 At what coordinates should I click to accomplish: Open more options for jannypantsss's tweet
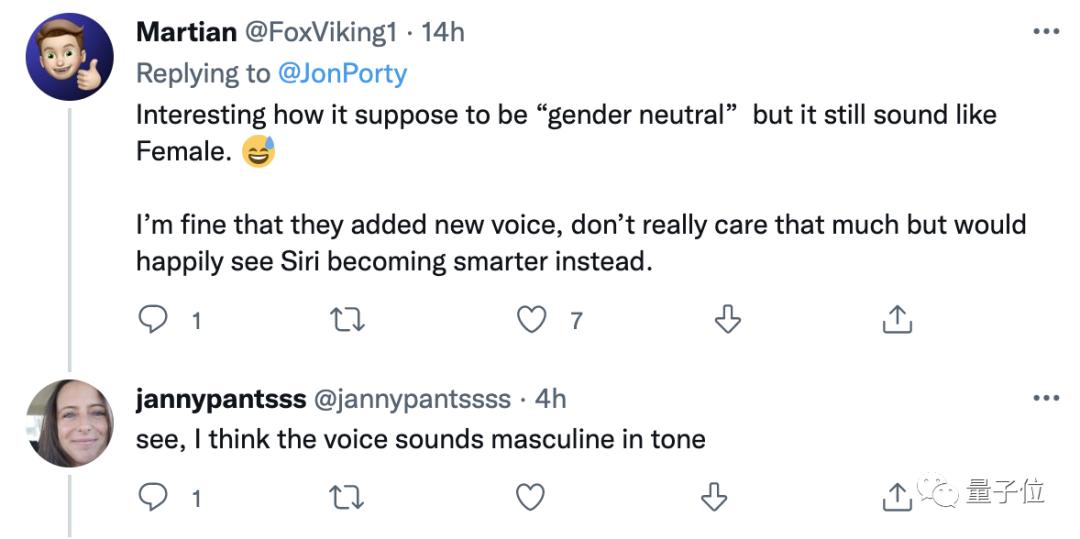(x=1045, y=399)
